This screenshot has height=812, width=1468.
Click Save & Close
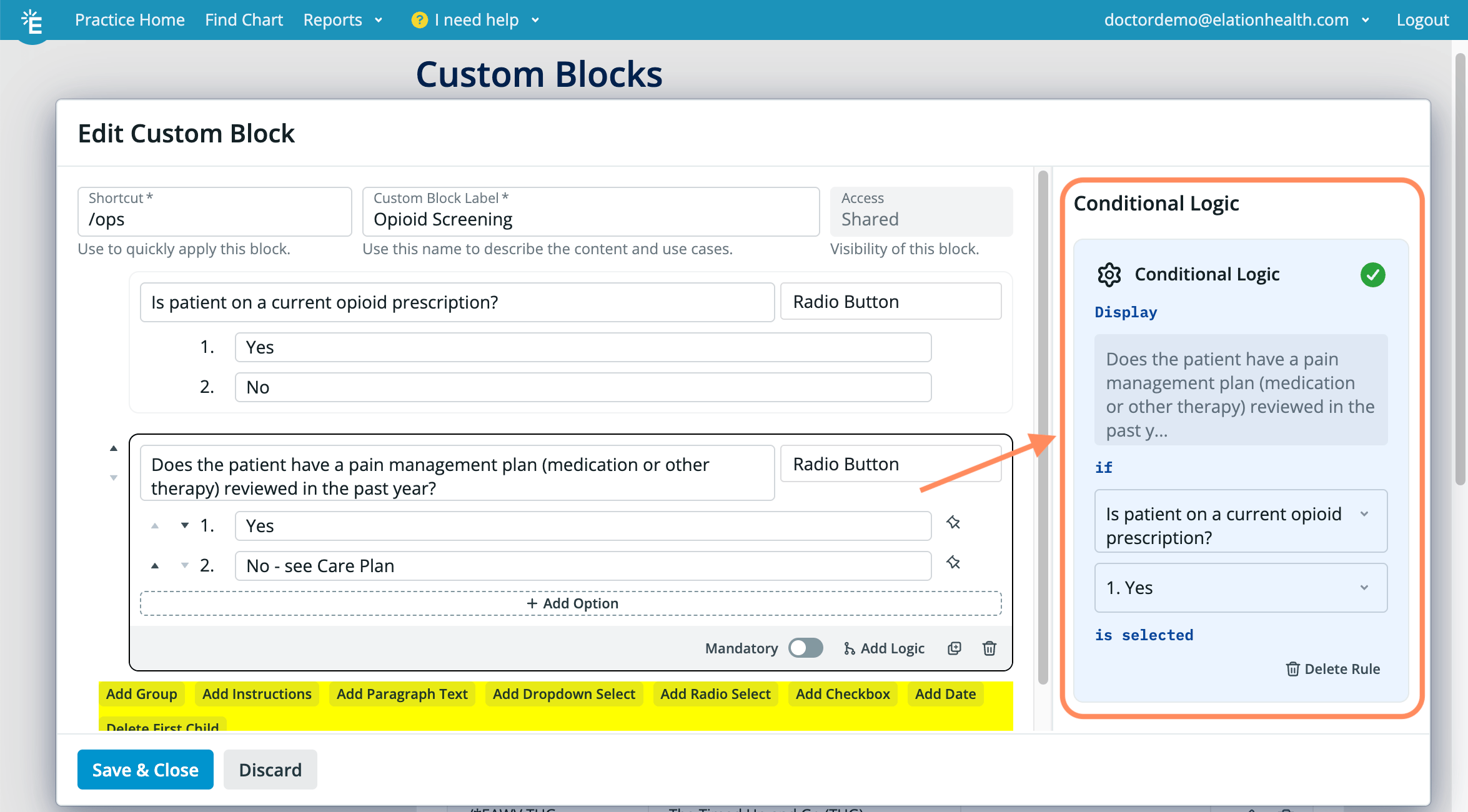point(145,770)
